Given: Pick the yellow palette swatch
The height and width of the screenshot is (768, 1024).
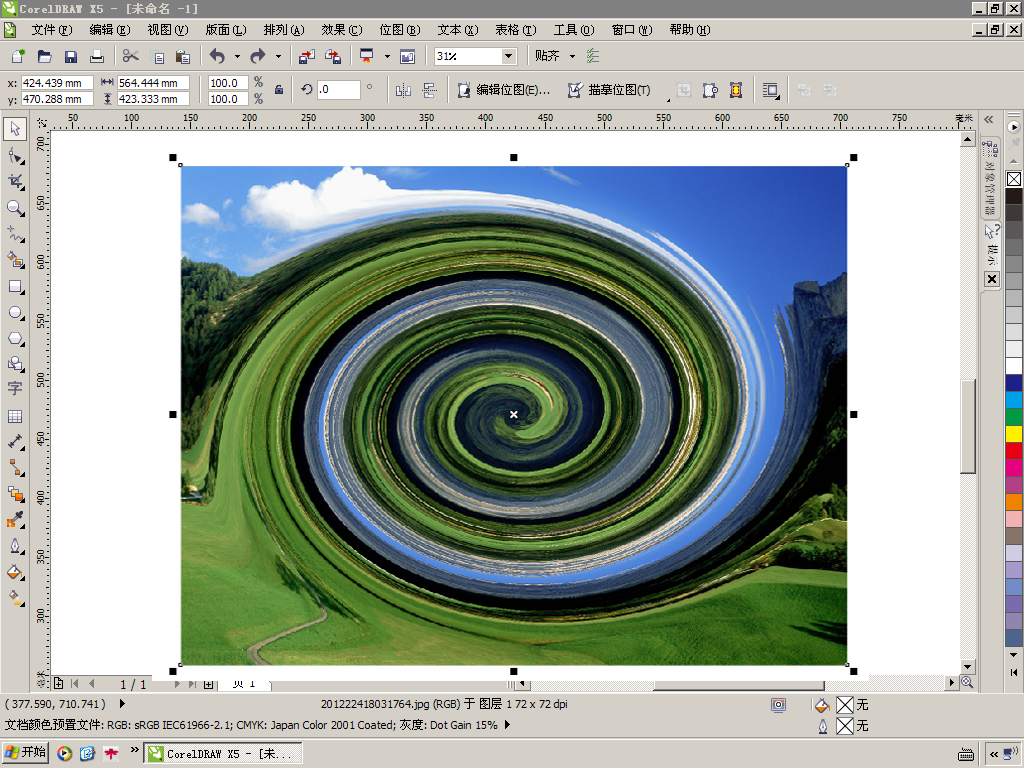Looking at the screenshot, I should coord(1014,434).
